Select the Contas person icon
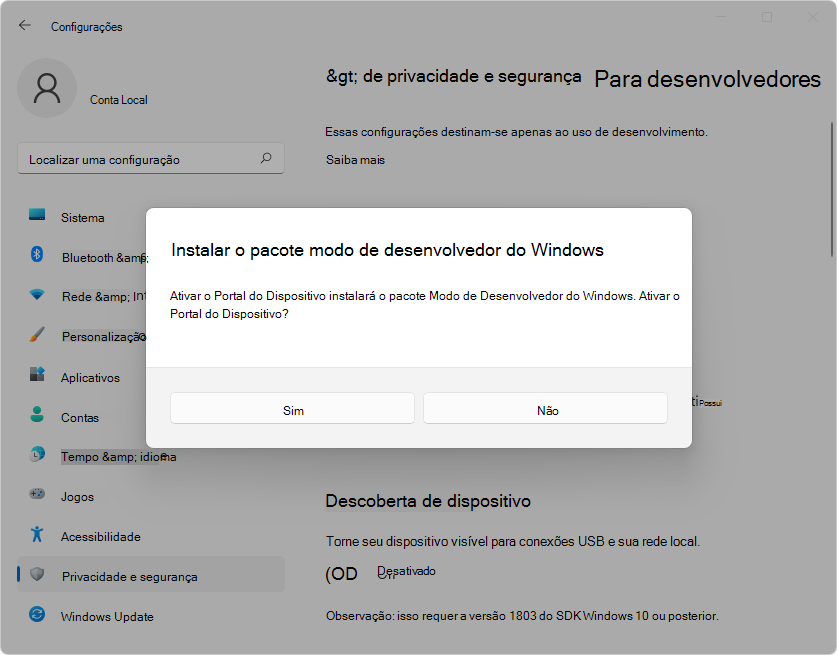 (37, 414)
